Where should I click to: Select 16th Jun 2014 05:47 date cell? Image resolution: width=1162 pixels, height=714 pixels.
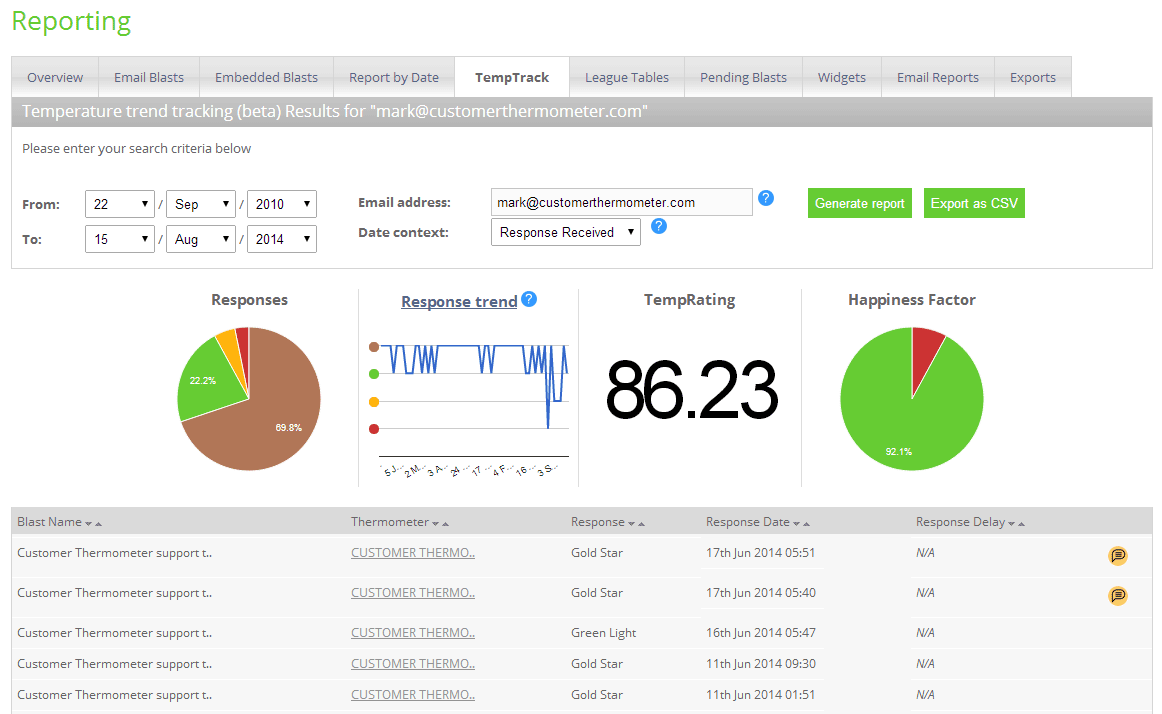coord(760,632)
